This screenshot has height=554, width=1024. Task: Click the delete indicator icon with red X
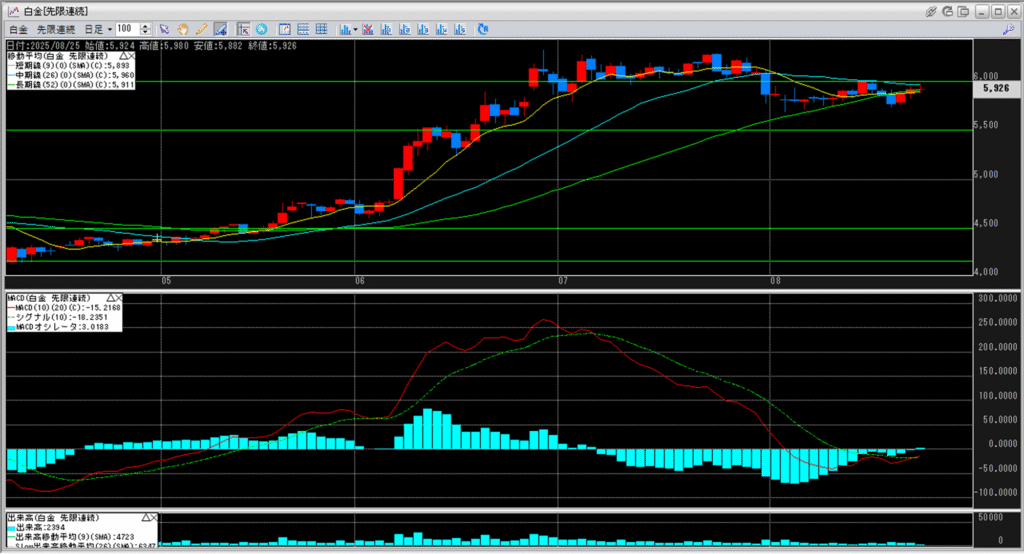pyautogui.click(x=369, y=29)
